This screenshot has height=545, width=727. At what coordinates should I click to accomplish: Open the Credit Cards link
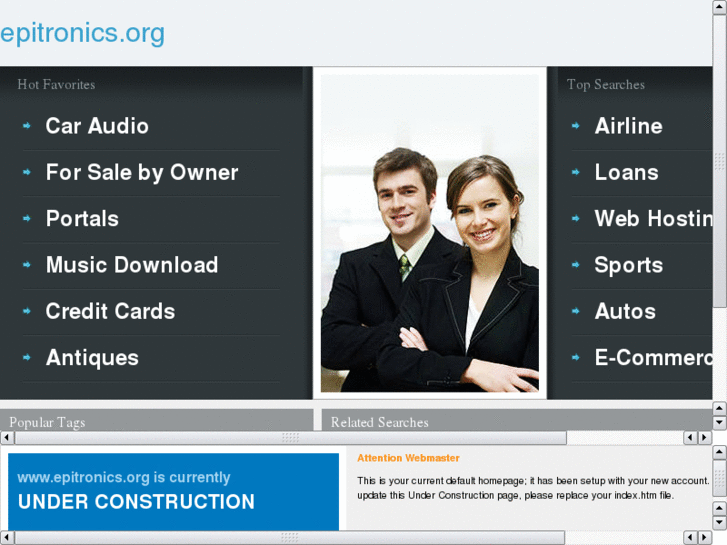coord(110,311)
